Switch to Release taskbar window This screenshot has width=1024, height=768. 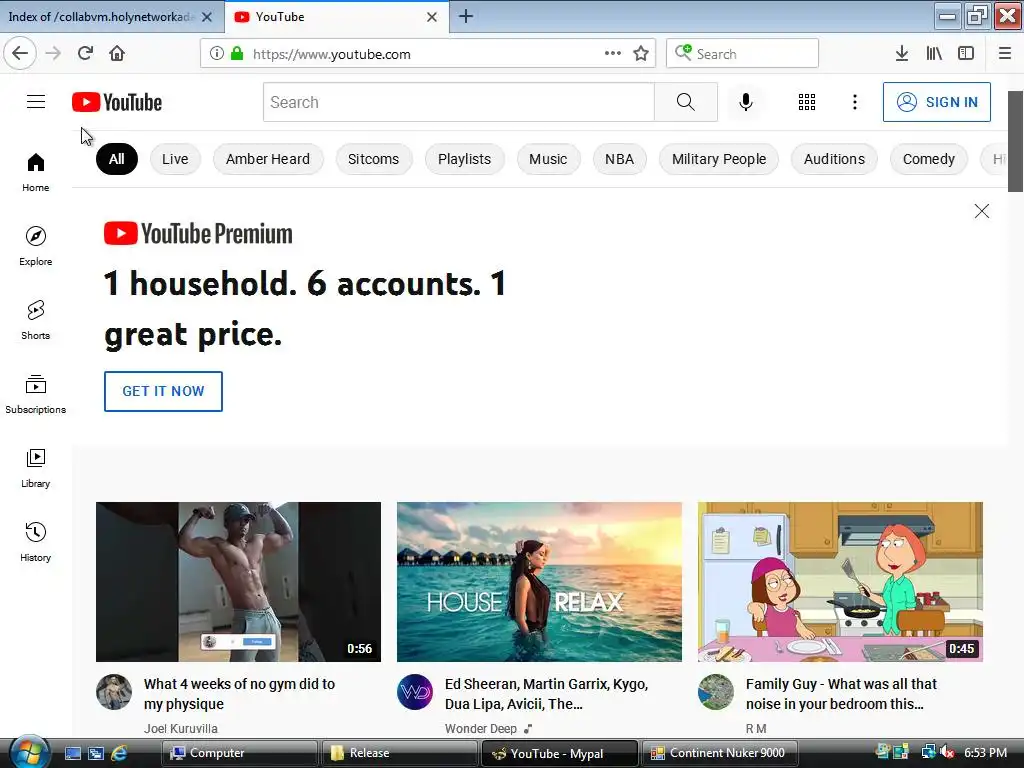tap(398, 753)
